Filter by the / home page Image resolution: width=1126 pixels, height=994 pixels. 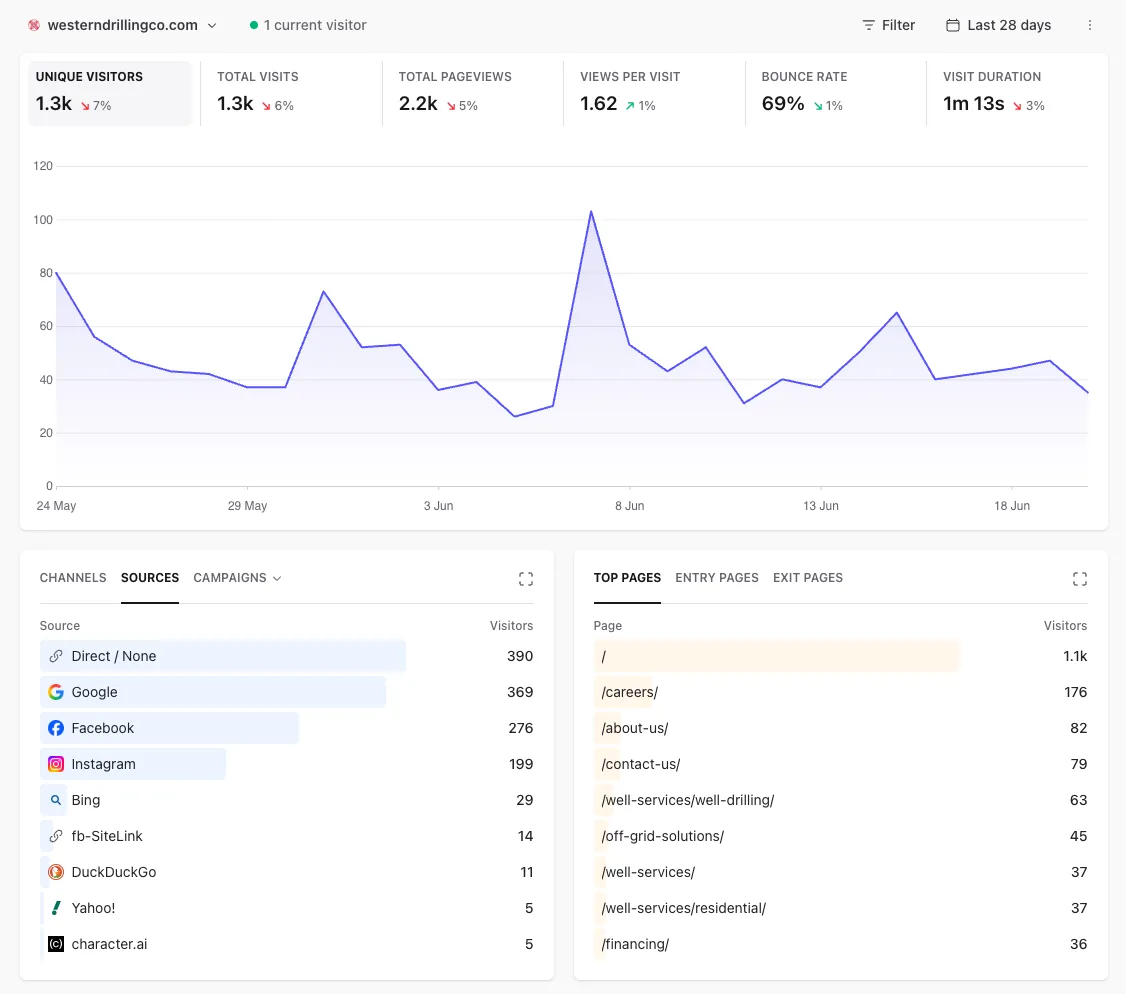[603, 656]
